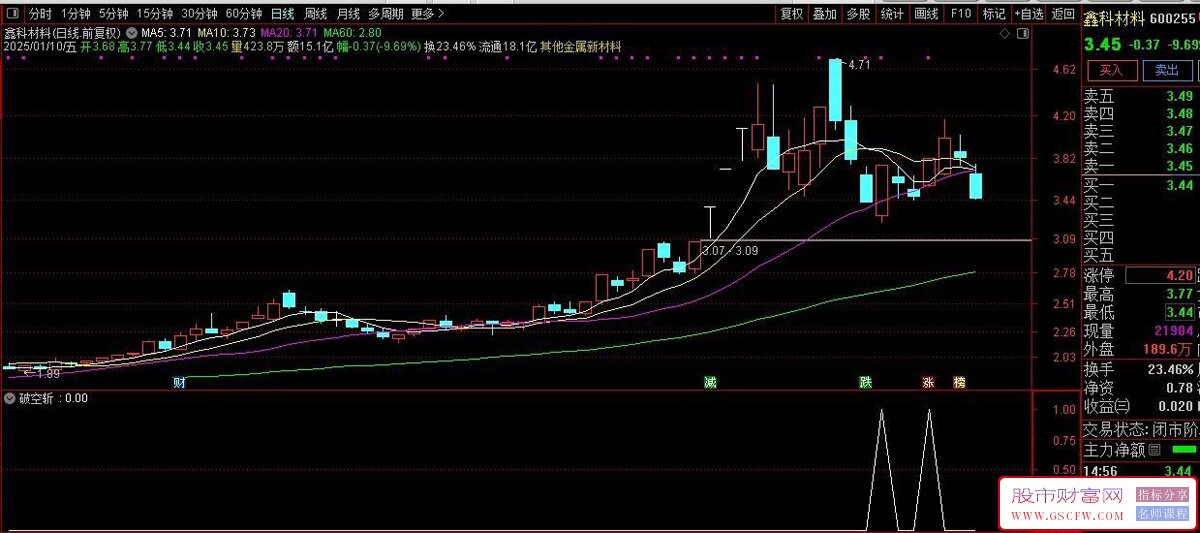
Task: Click the 涨 event marker below the chart
Action: 928,382
